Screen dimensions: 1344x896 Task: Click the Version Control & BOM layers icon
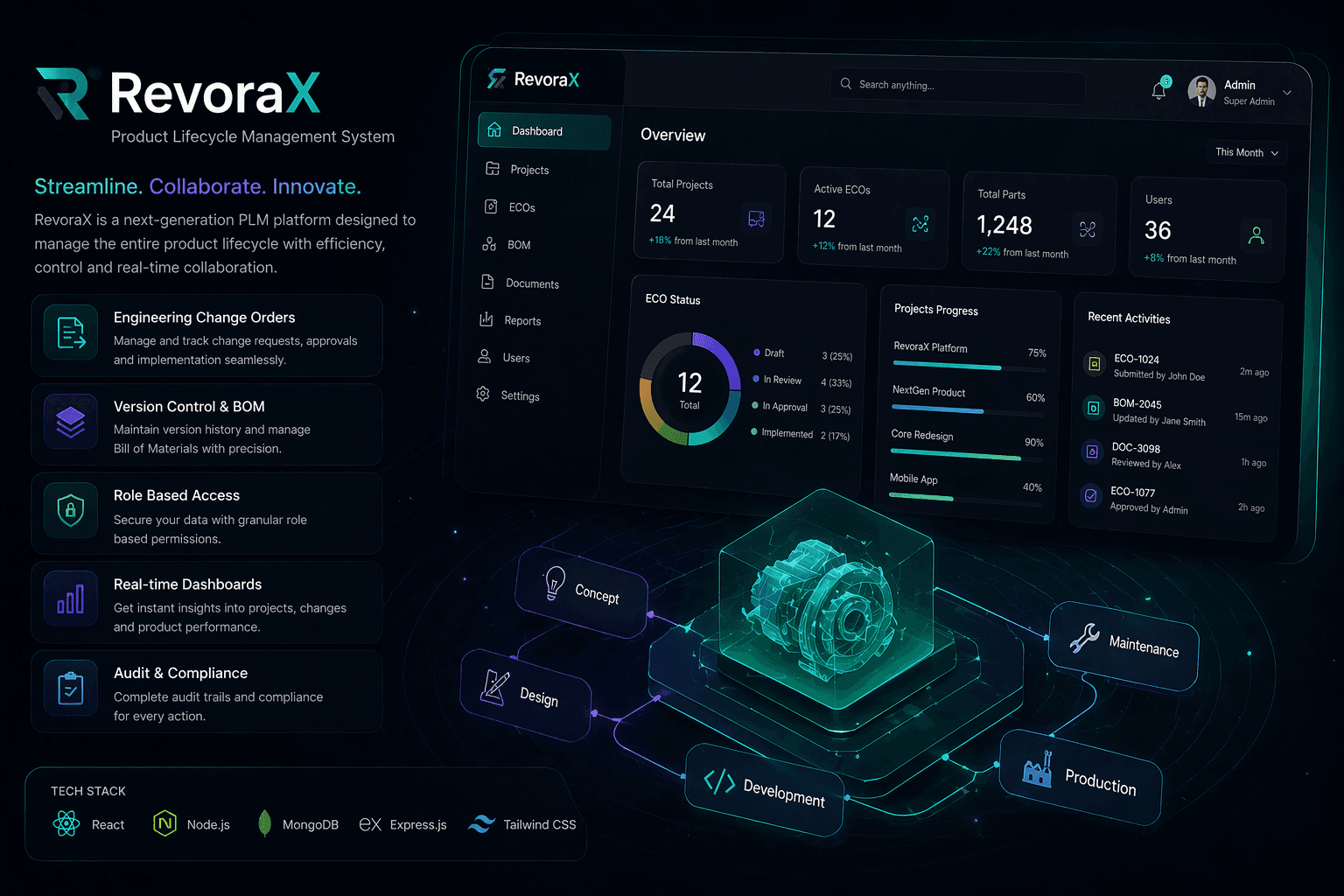click(71, 422)
